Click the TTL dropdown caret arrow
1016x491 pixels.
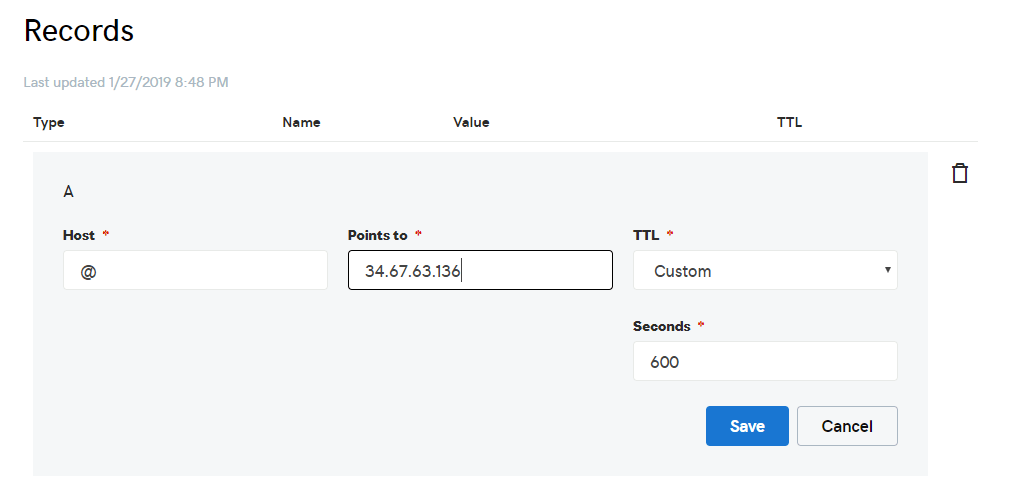point(887,270)
